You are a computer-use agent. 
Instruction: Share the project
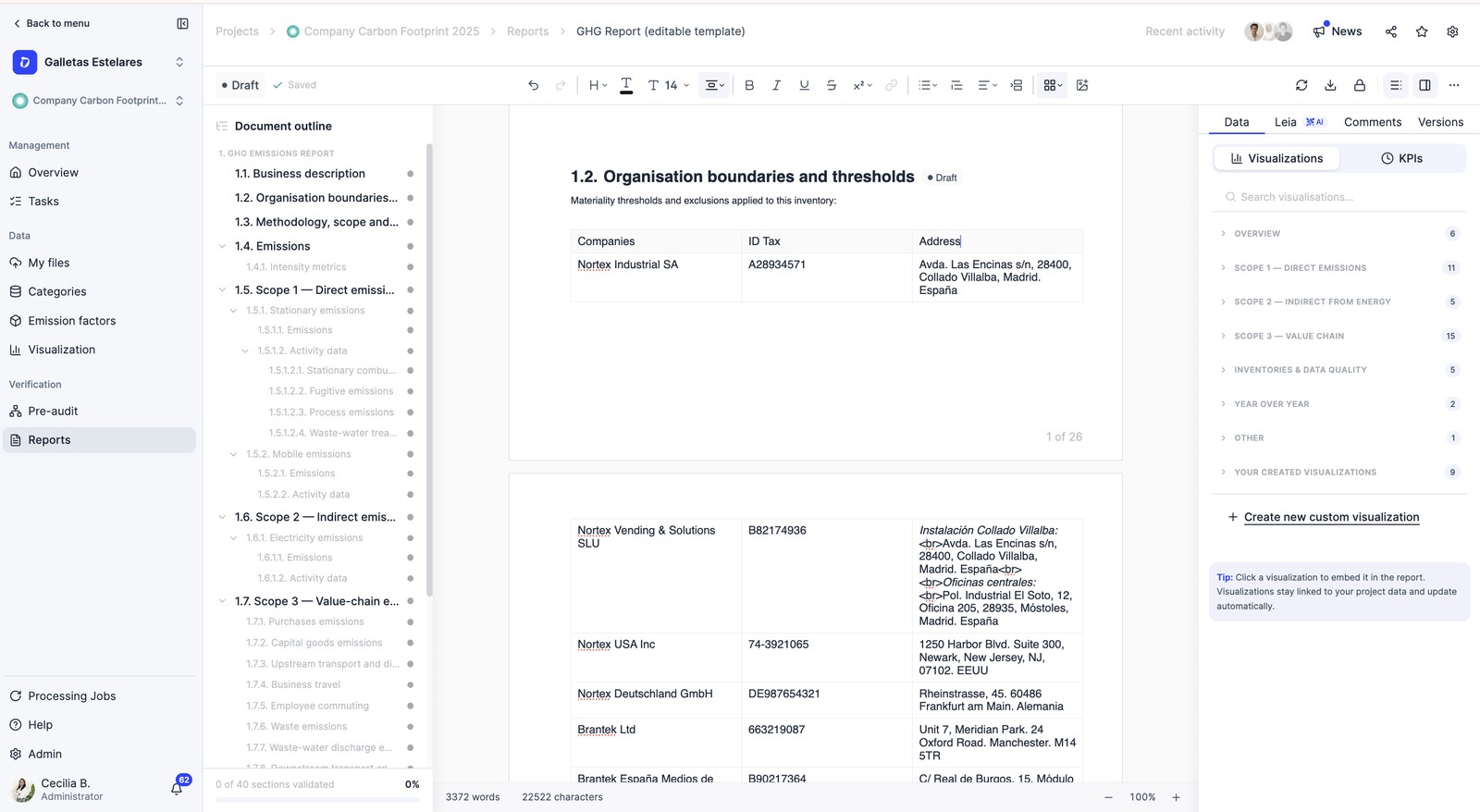1391,31
